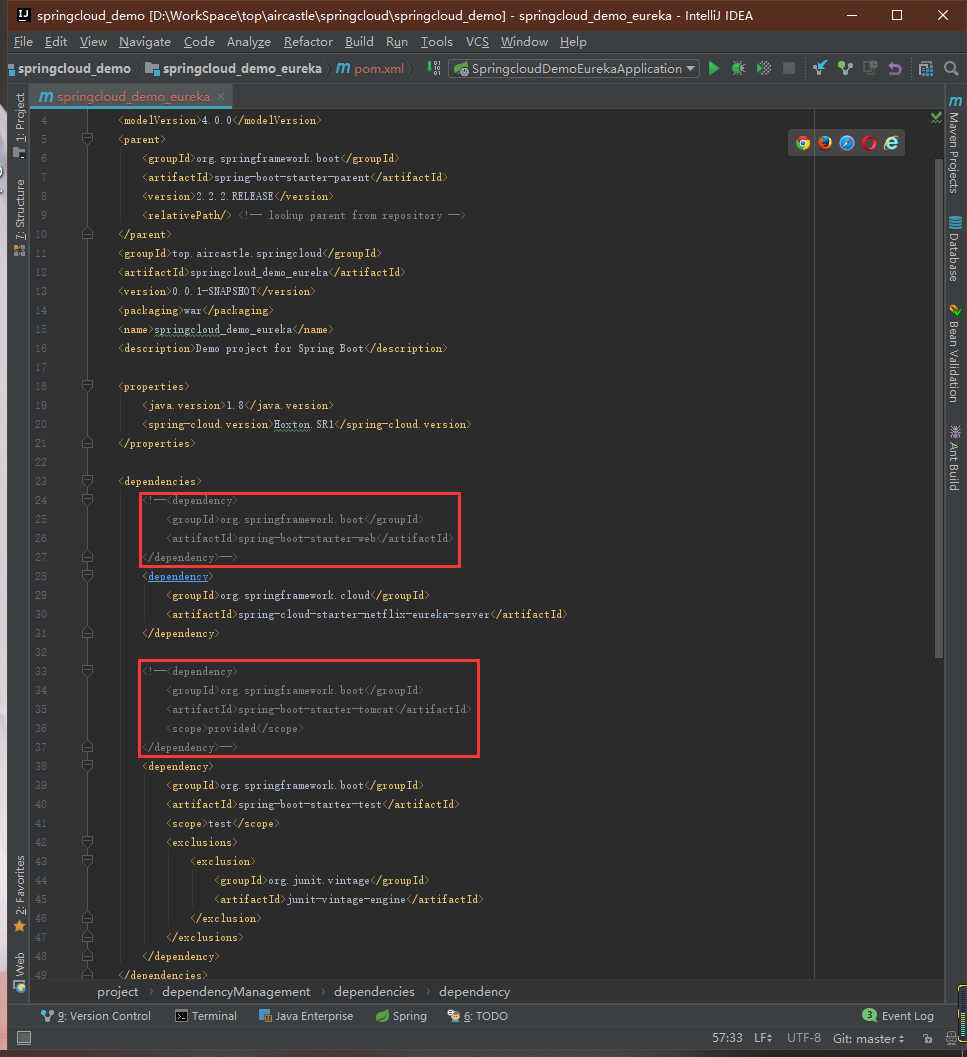Collapse the parent tag fold marker
Image resolution: width=967 pixels, height=1057 pixels.
point(88,139)
